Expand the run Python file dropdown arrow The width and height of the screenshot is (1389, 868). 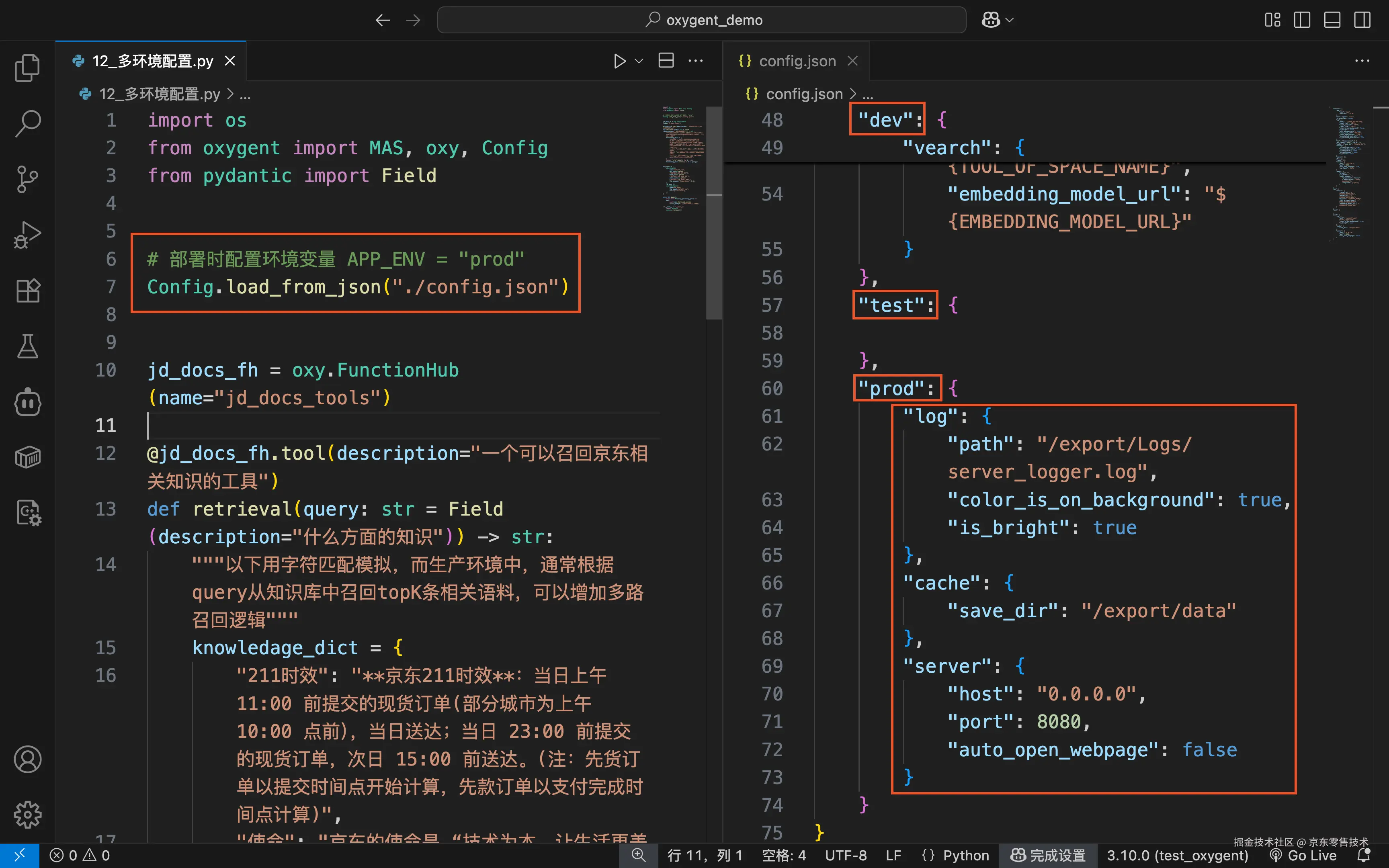coord(639,61)
